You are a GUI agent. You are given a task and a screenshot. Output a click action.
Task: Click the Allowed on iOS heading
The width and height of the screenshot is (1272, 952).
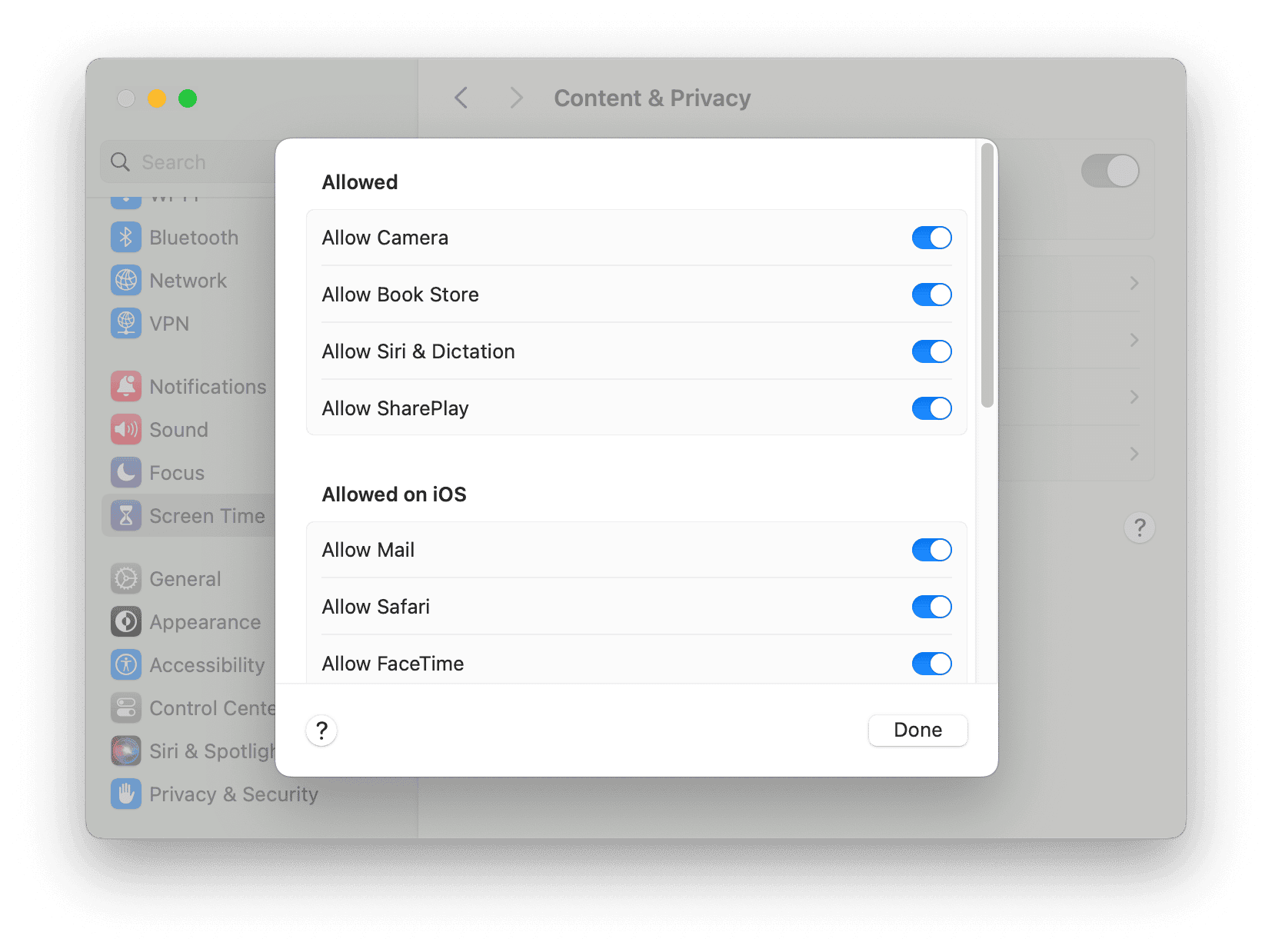tap(394, 494)
